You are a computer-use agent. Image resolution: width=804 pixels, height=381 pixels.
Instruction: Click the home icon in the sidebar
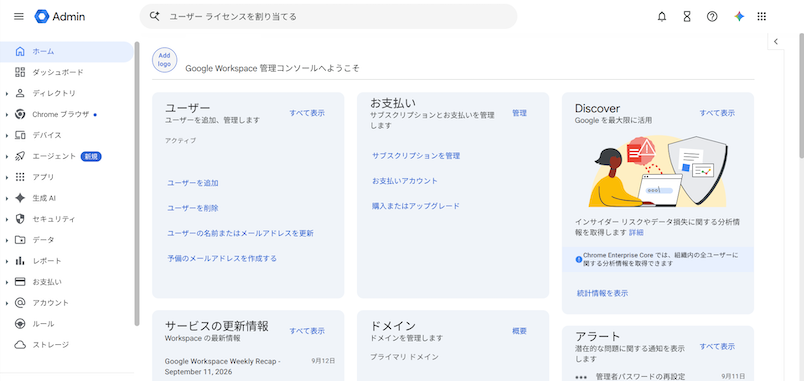(x=20, y=51)
